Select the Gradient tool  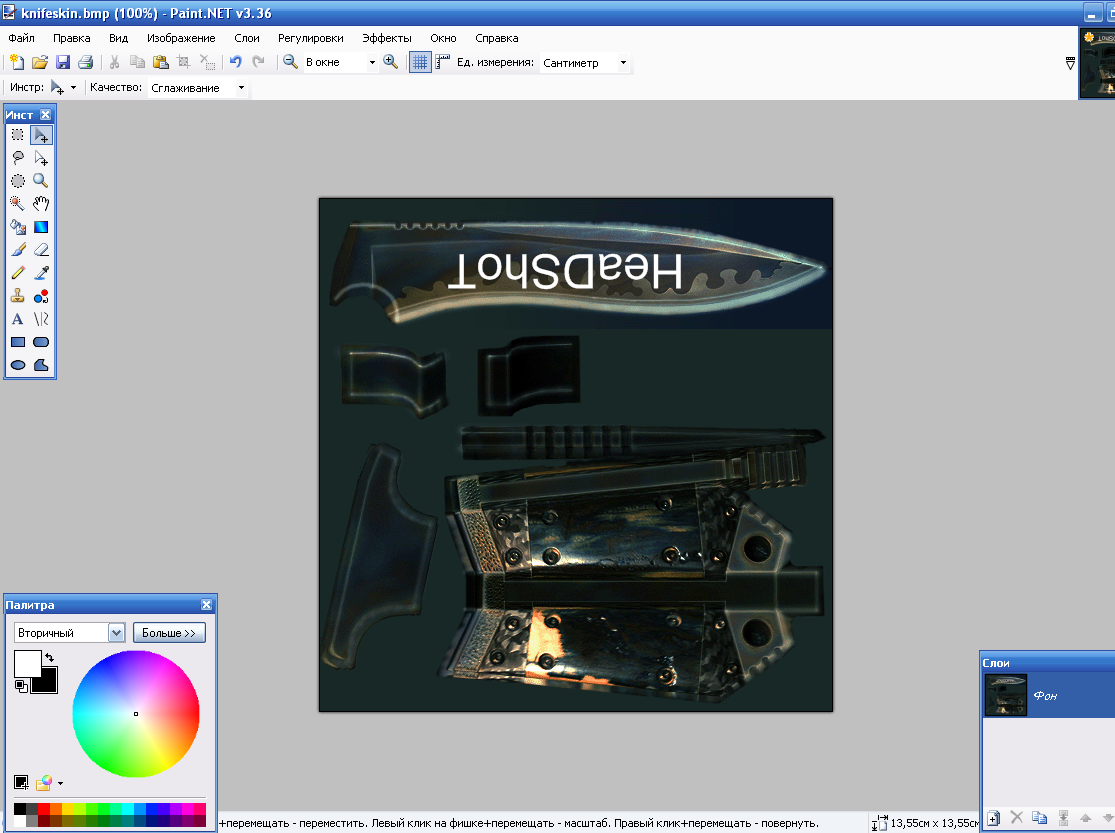pyautogui.click(x=41, y=227)
